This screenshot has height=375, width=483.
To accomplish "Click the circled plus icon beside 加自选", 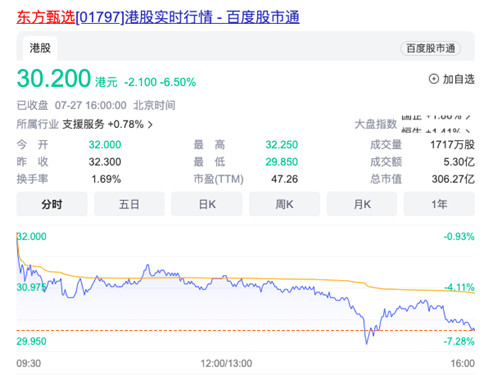I will point(433,79).
